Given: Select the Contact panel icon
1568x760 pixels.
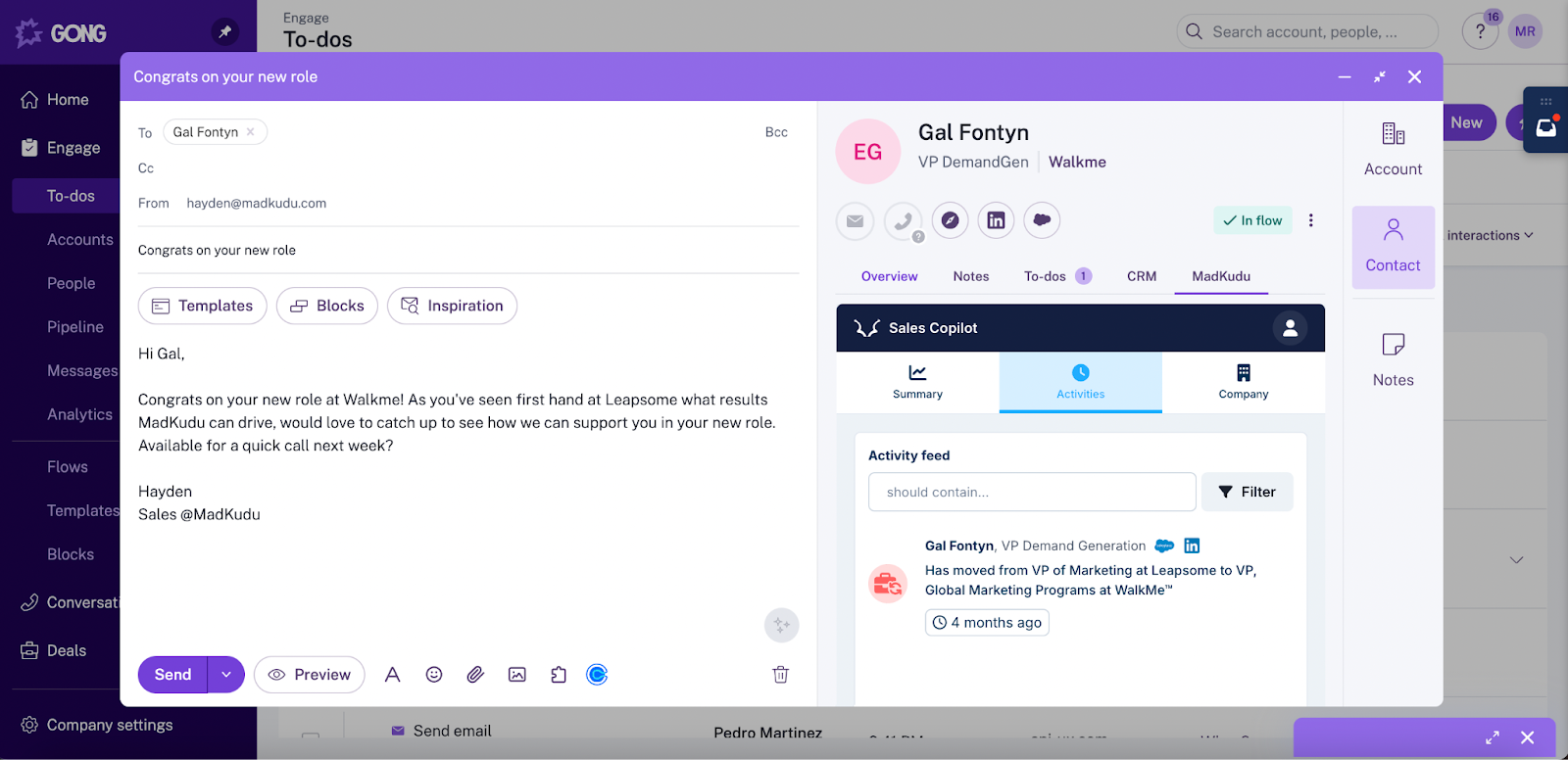Looking at the screenshot, I should (x=1394, y=247).
